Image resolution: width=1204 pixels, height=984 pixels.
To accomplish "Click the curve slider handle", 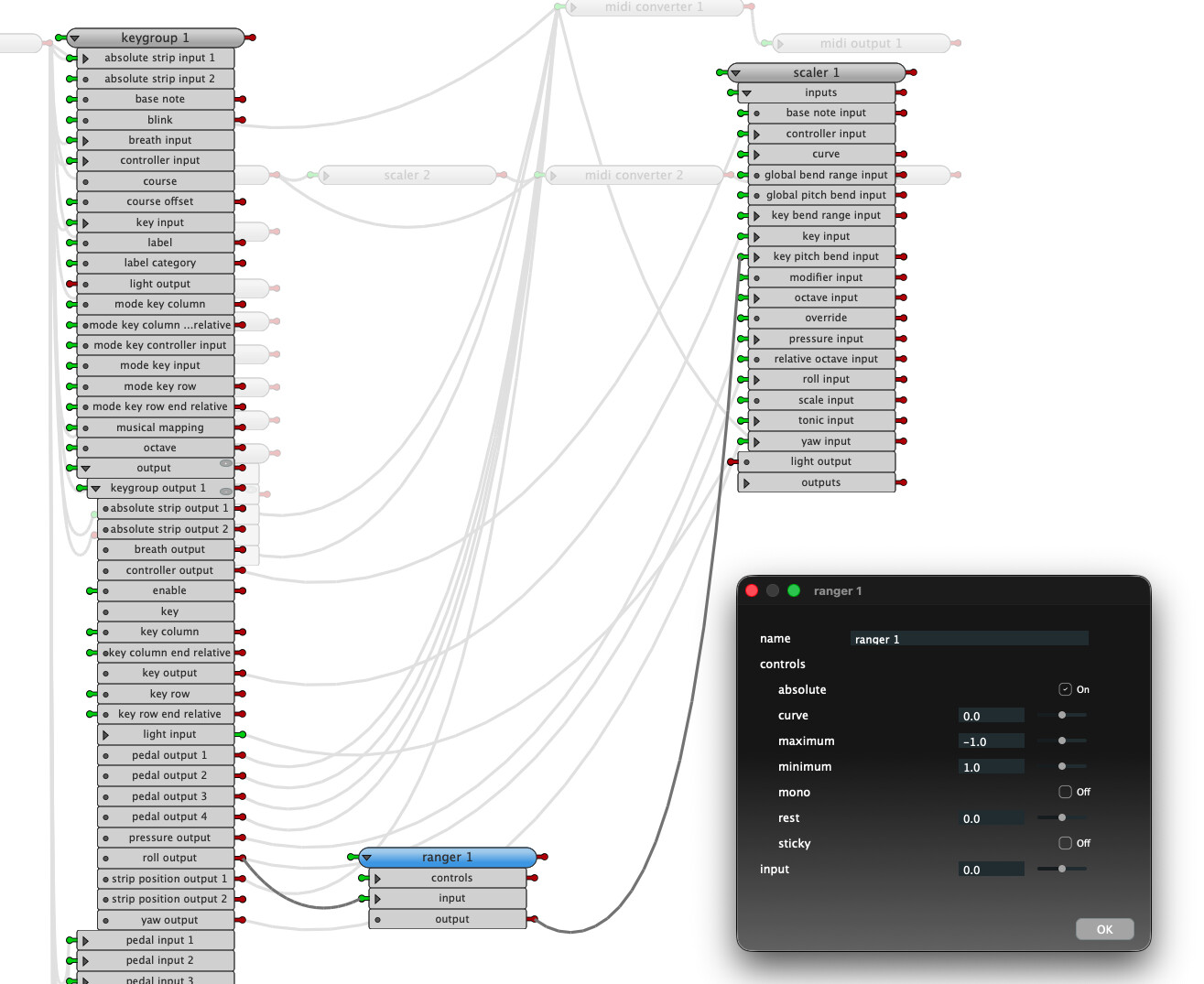I will click(x=1062, y=715).
